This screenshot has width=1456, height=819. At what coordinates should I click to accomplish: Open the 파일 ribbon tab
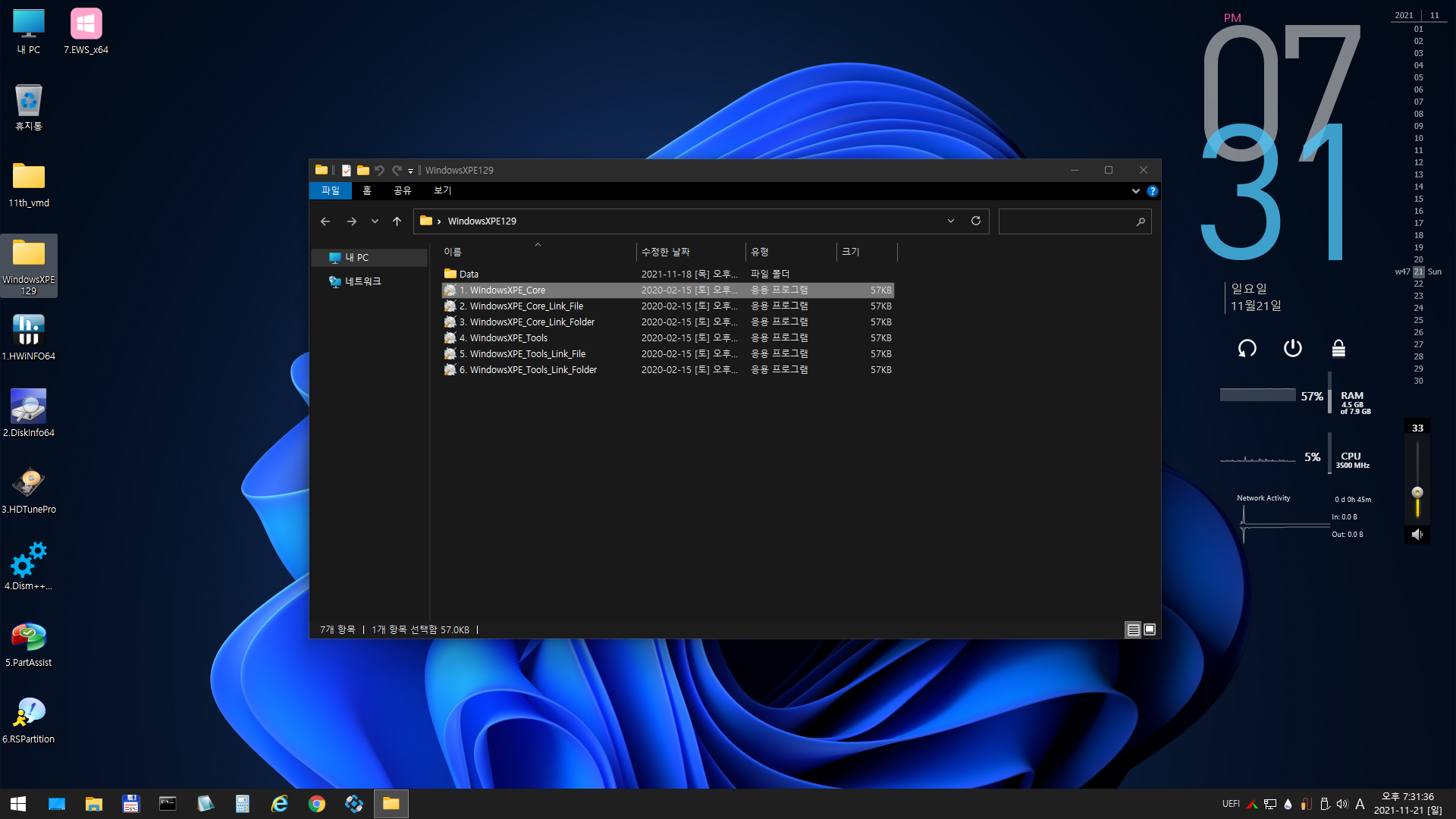(x=331, y=191)
